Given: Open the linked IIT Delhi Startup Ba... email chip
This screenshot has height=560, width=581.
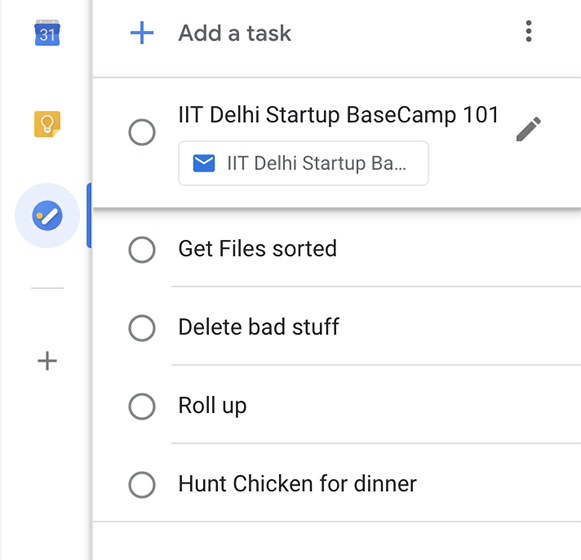Looking at the screenshot, I should (303, 163).
